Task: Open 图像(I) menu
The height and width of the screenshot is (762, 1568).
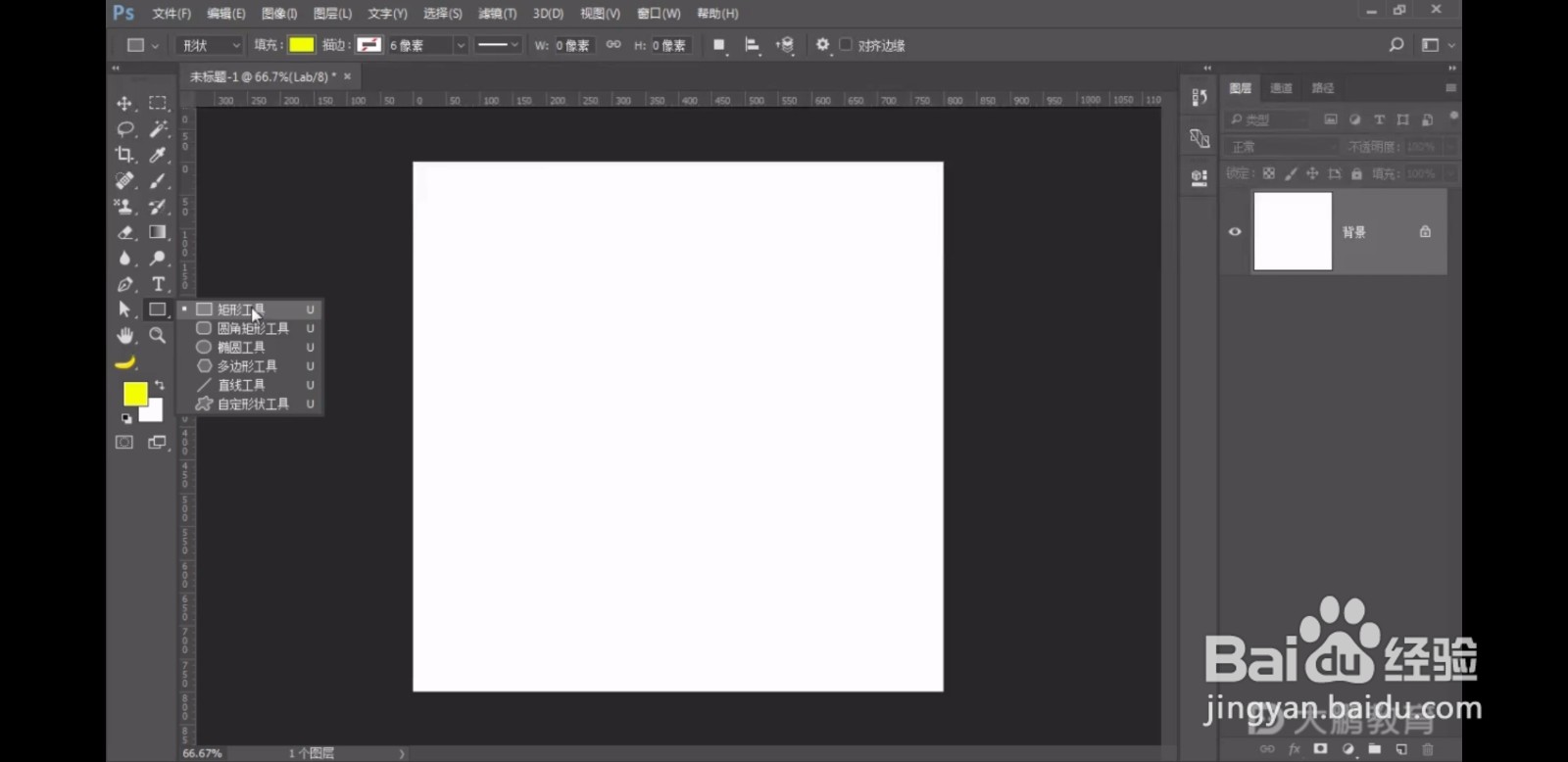Action: (279, 14)
